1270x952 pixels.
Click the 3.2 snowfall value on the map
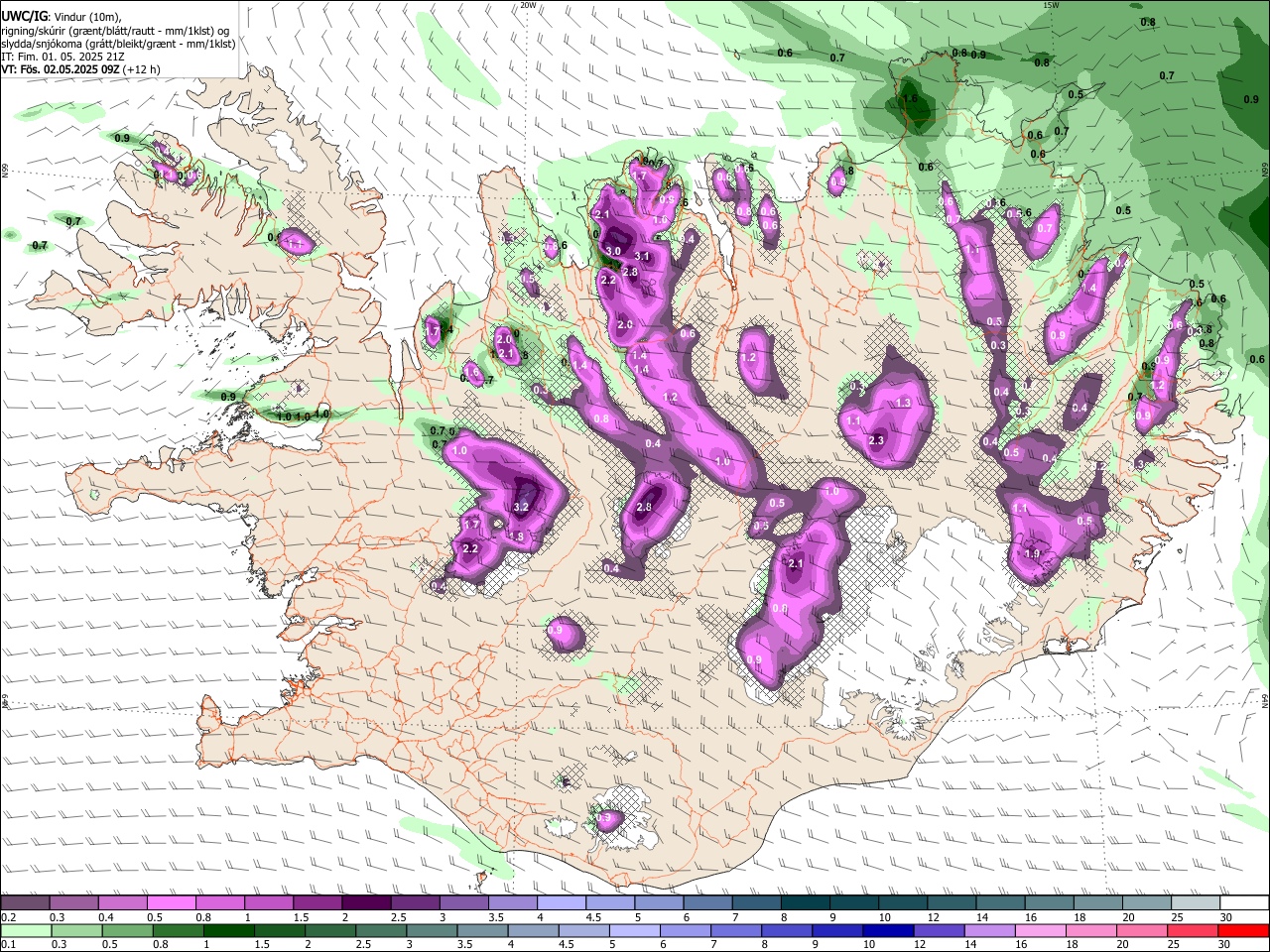(521, 507)
